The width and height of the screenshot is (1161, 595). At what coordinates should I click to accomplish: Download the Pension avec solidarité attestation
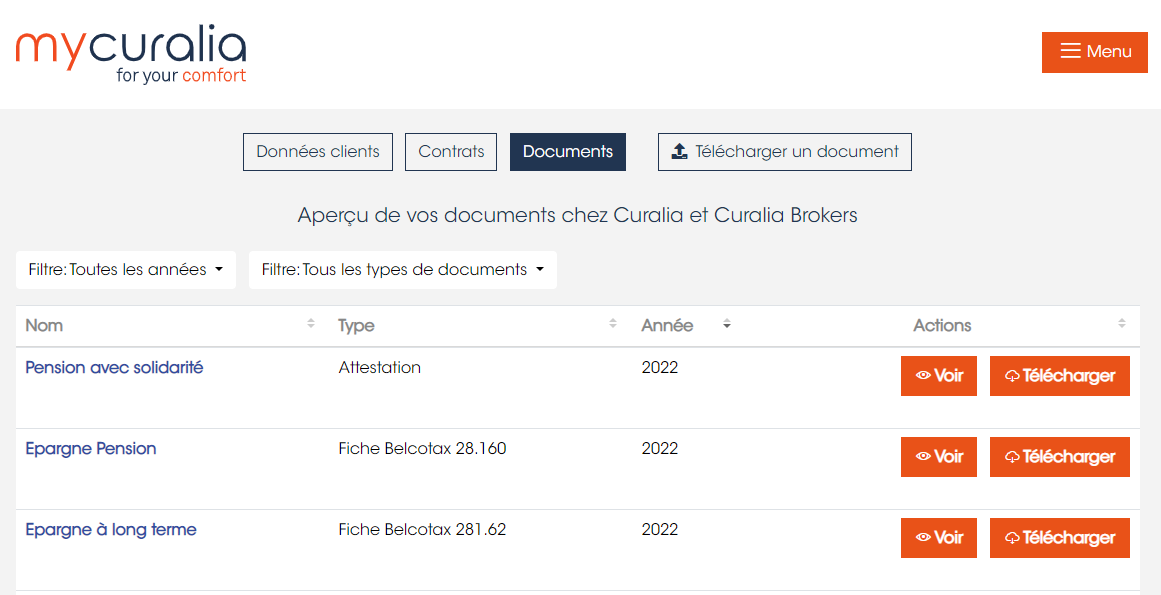(1060, 376)
